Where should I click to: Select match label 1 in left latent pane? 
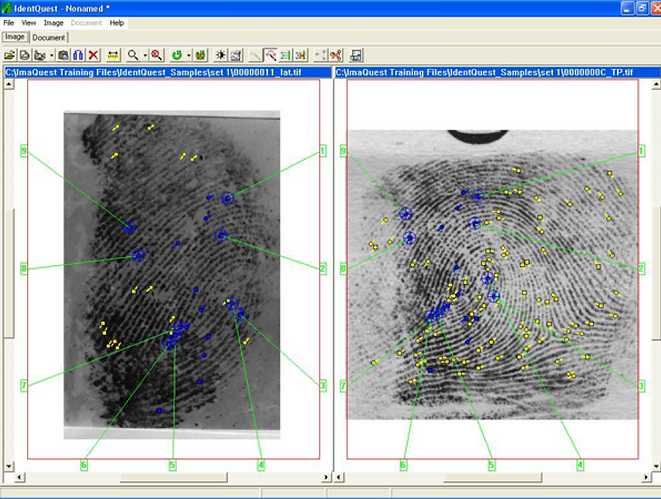pos(323,151)
